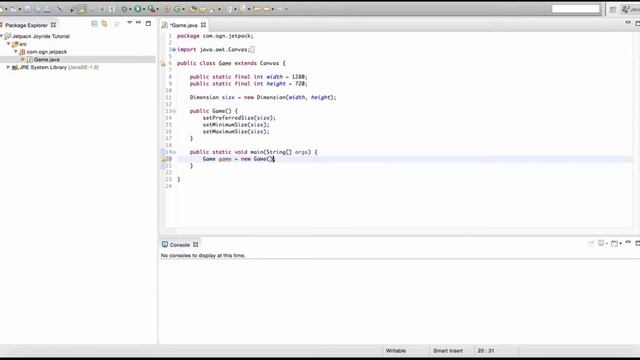Viewport: 640px width, 360px height.
Task: Select the Console tab
Action: point(180,245)
